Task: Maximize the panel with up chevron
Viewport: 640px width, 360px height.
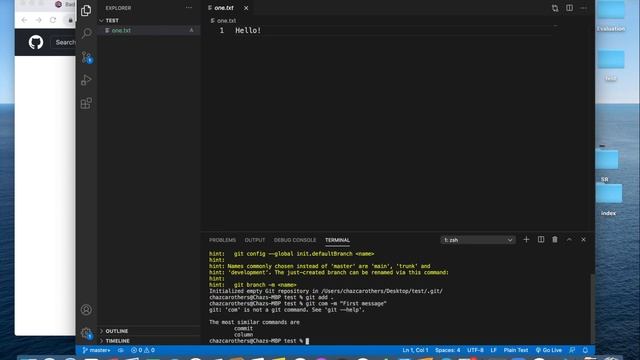Action: tap(569, 240)
